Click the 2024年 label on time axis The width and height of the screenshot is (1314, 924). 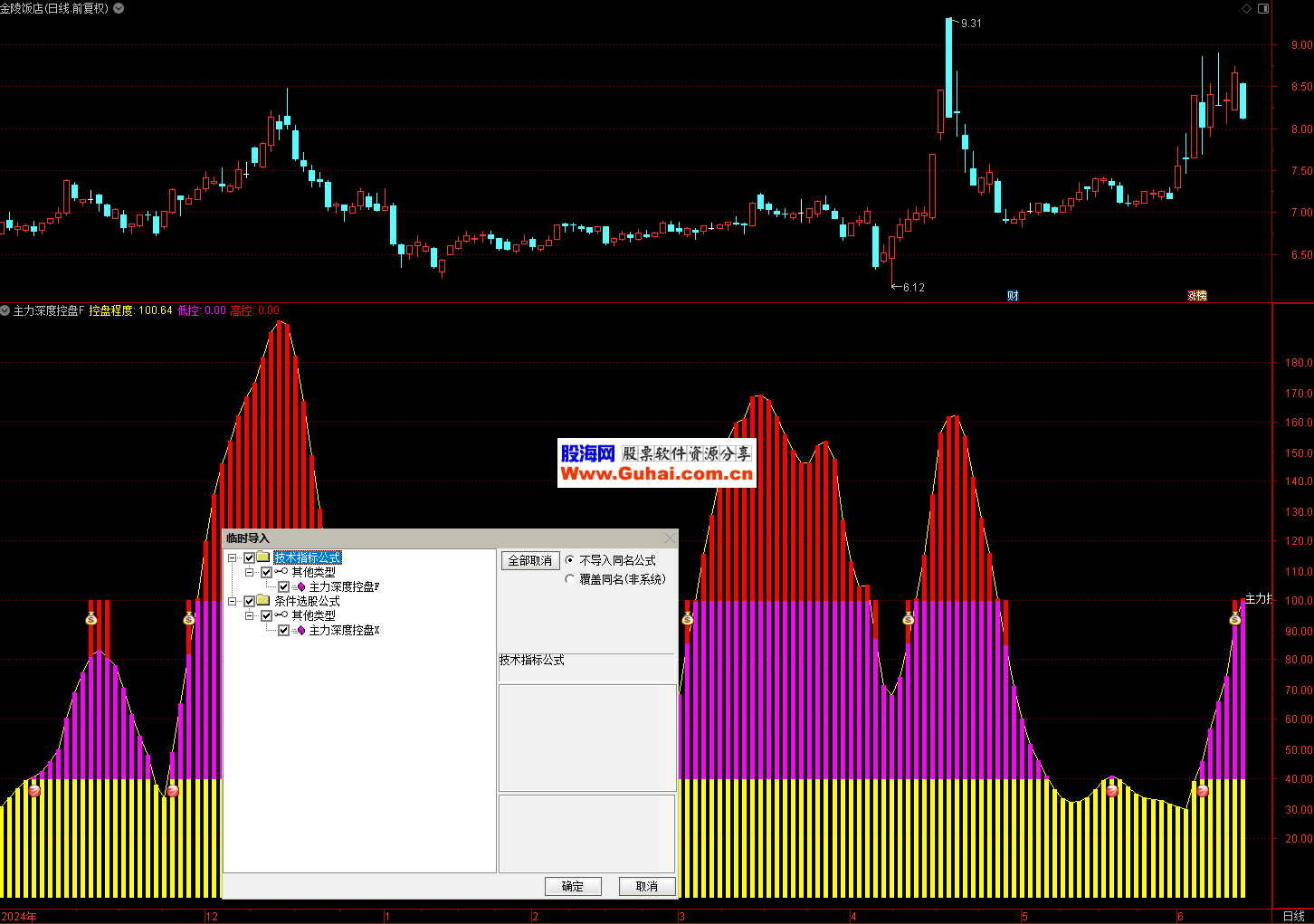(x=19, y=917)
